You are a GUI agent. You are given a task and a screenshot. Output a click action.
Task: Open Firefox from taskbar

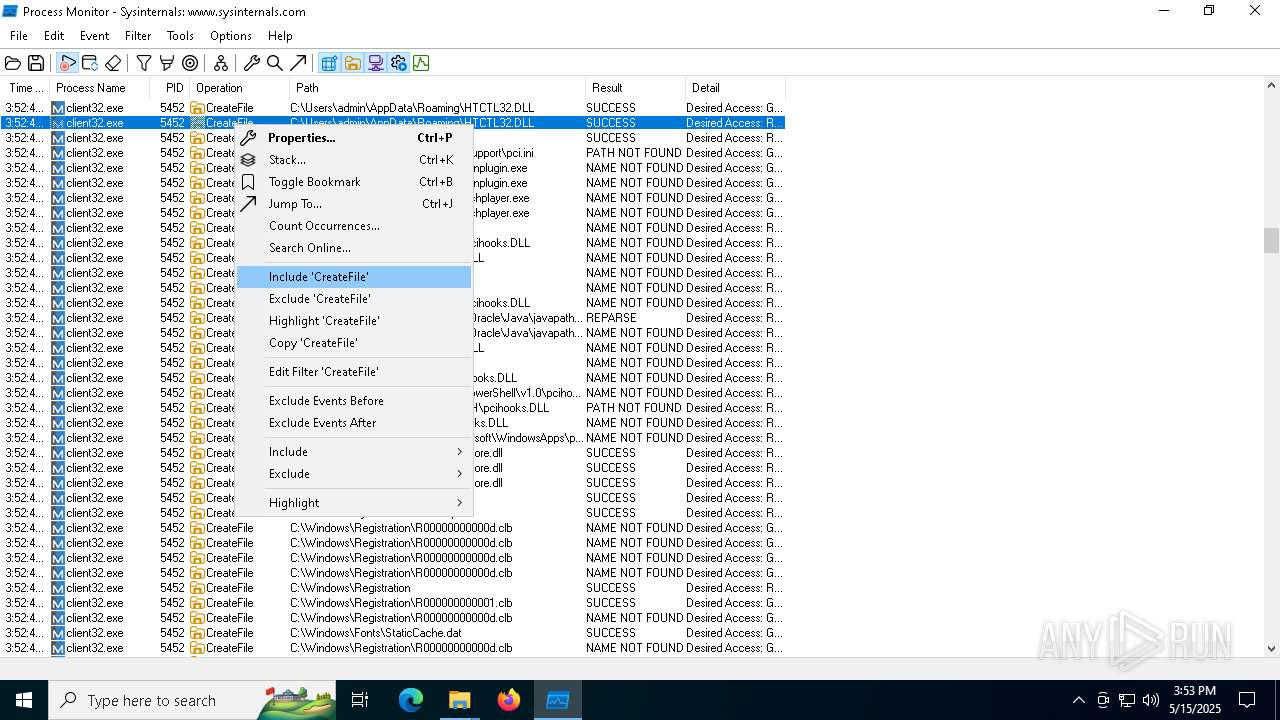(508, 700)
